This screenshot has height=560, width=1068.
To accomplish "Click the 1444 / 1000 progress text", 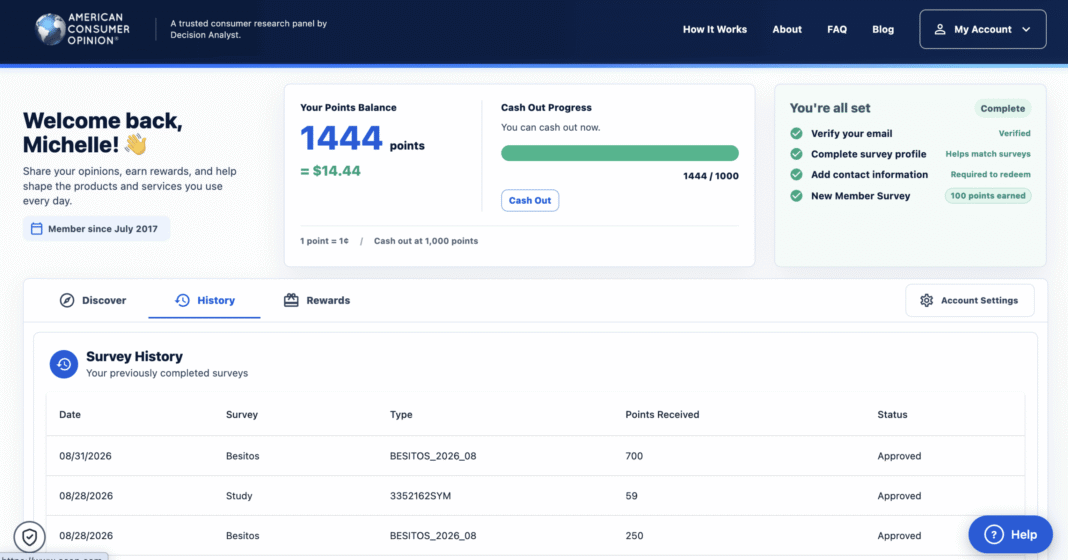I will 710,176.
